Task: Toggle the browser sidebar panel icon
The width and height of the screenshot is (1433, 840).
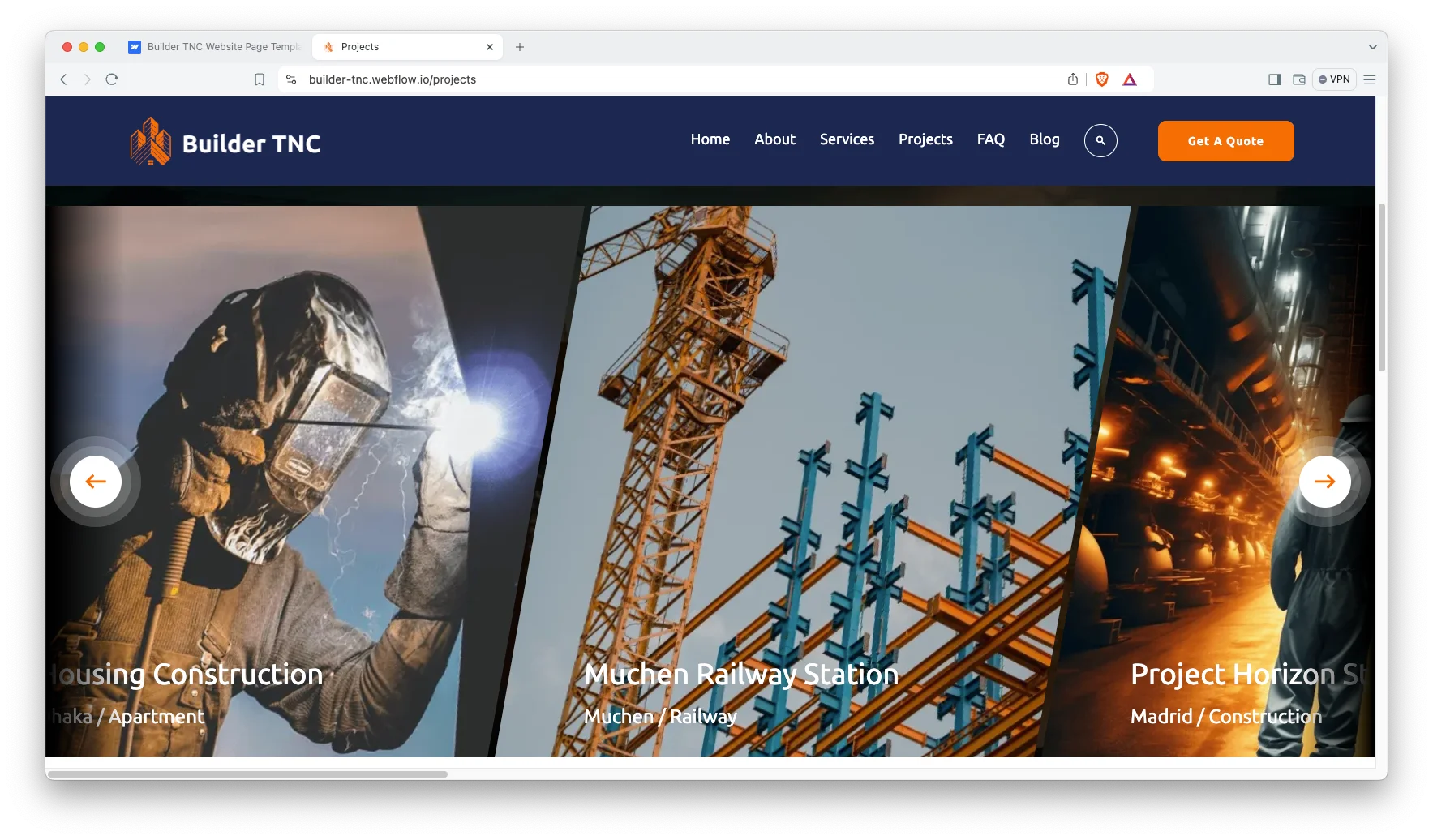Action: [1274, 79]
